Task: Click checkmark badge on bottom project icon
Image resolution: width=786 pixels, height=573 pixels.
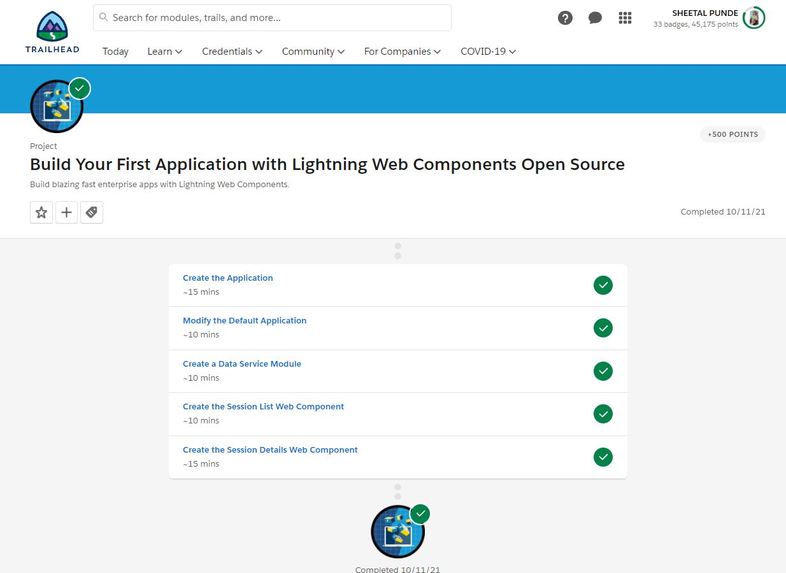Action: [x=420, y=514]
